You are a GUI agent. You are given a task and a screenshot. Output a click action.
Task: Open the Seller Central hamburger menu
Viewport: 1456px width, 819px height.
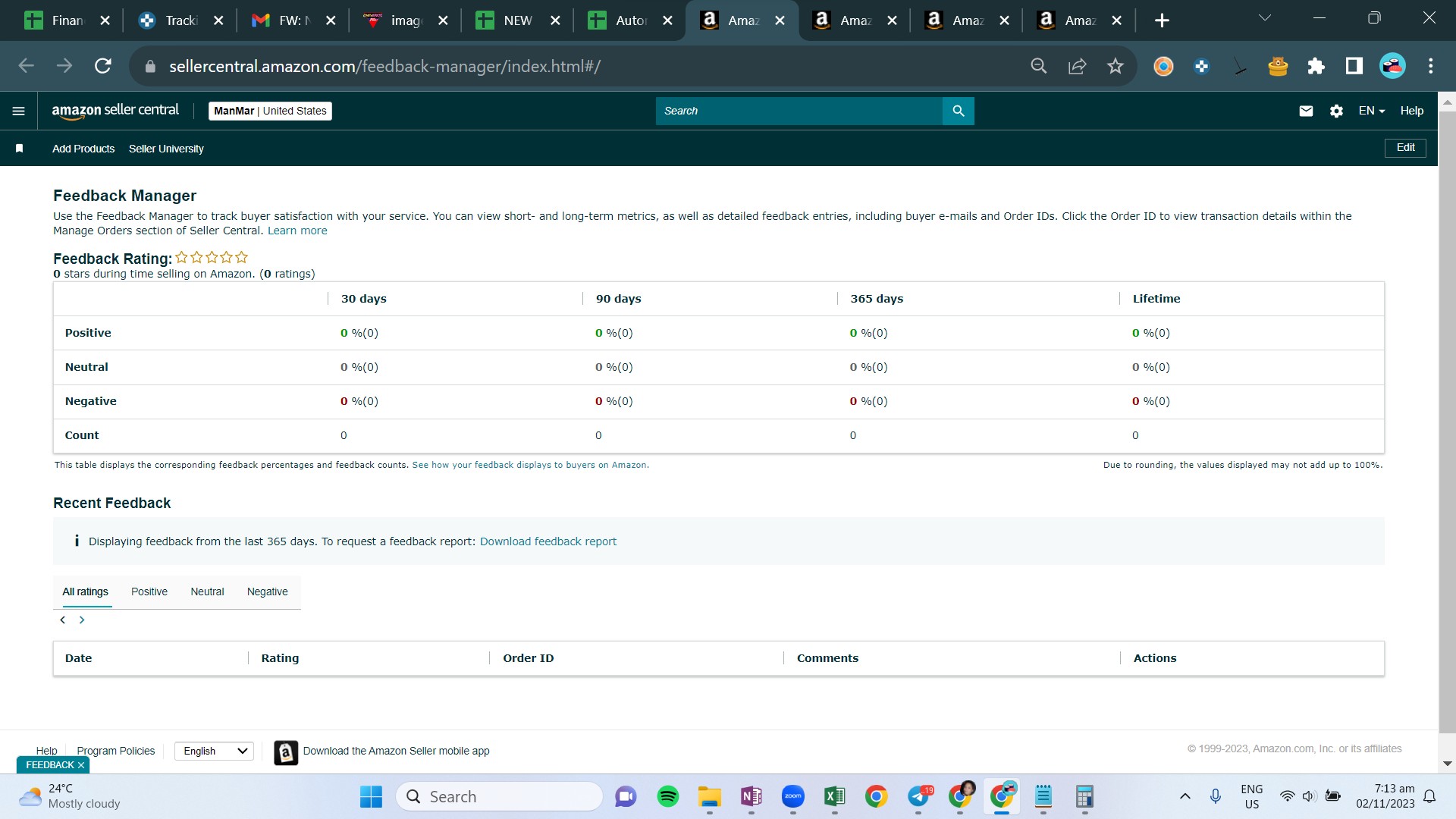19,111
